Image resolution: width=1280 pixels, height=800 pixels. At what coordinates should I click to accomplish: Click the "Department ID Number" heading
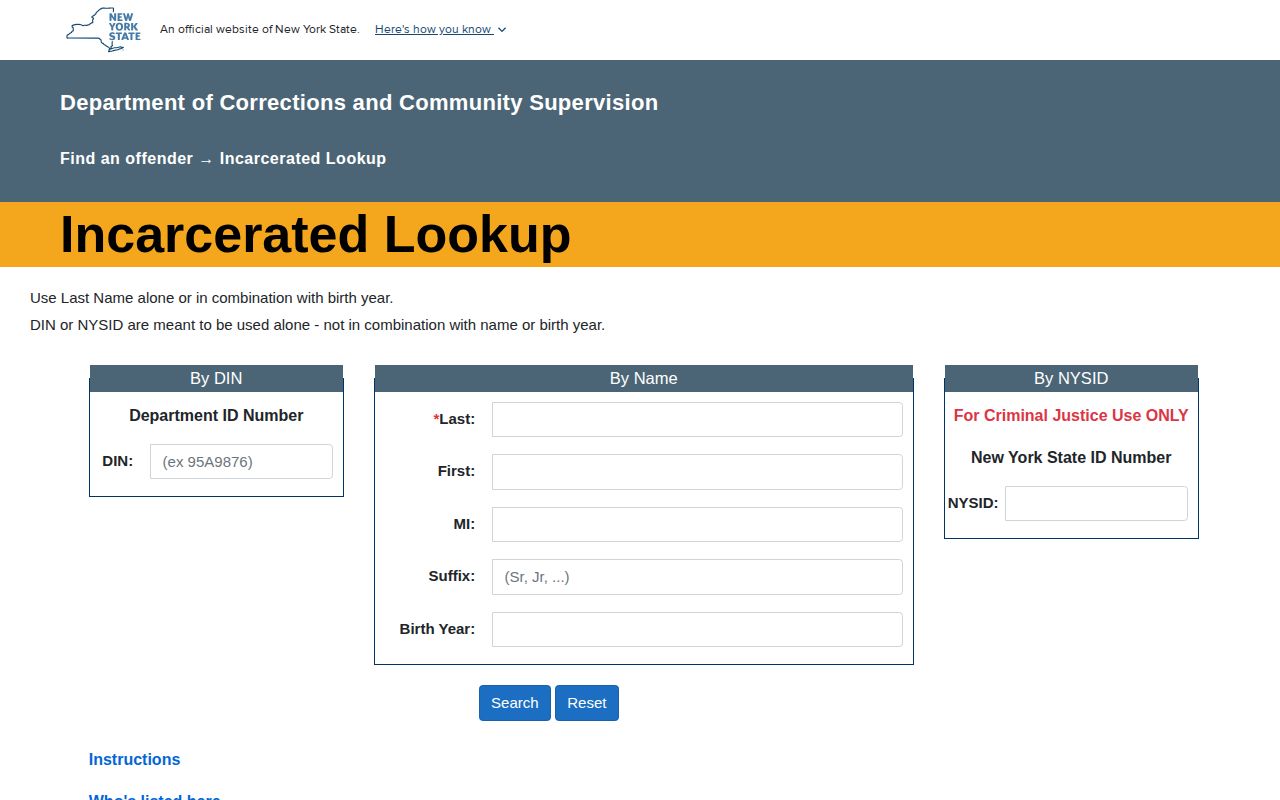216,415
